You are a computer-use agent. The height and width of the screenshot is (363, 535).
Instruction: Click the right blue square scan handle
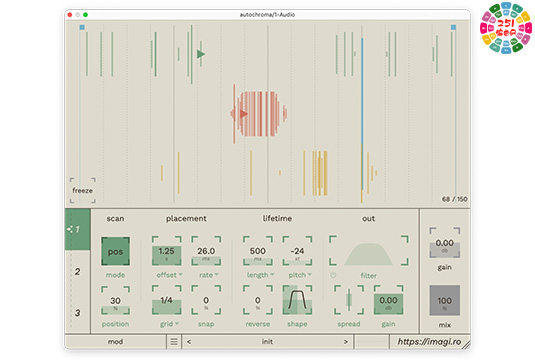(453, 27)
